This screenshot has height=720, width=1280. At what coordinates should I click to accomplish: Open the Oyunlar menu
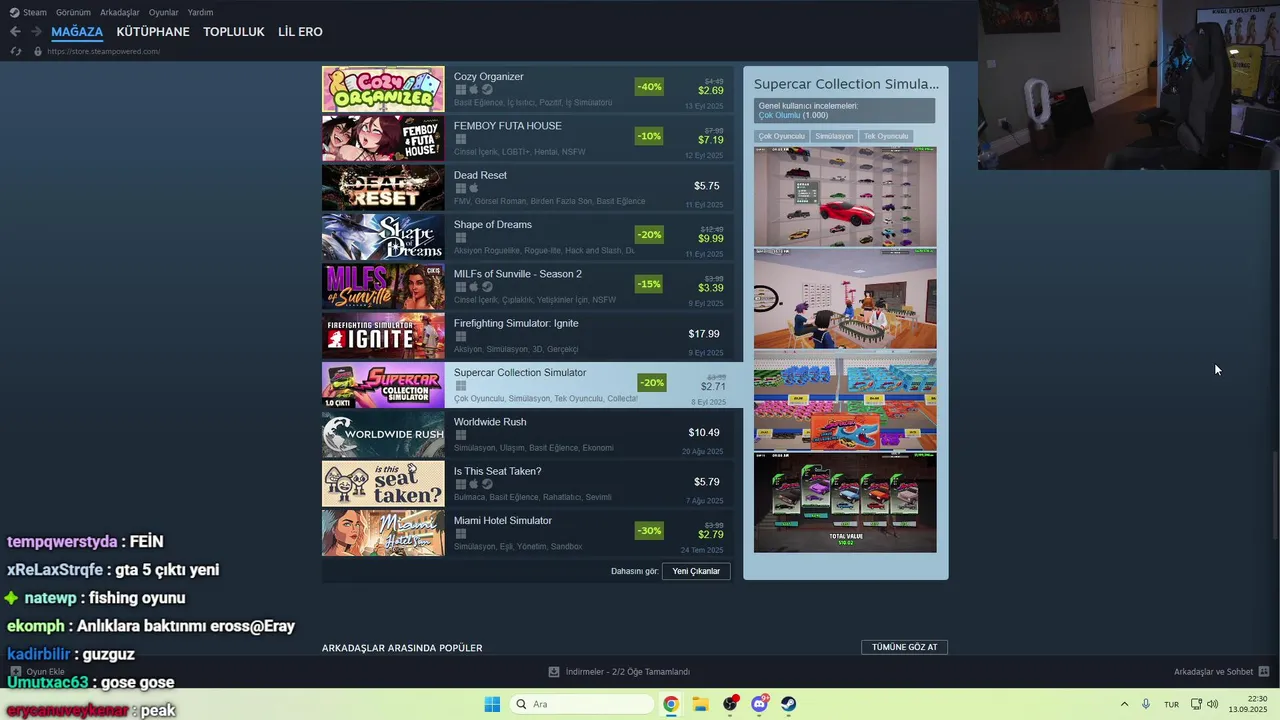[x=163, y=12]
